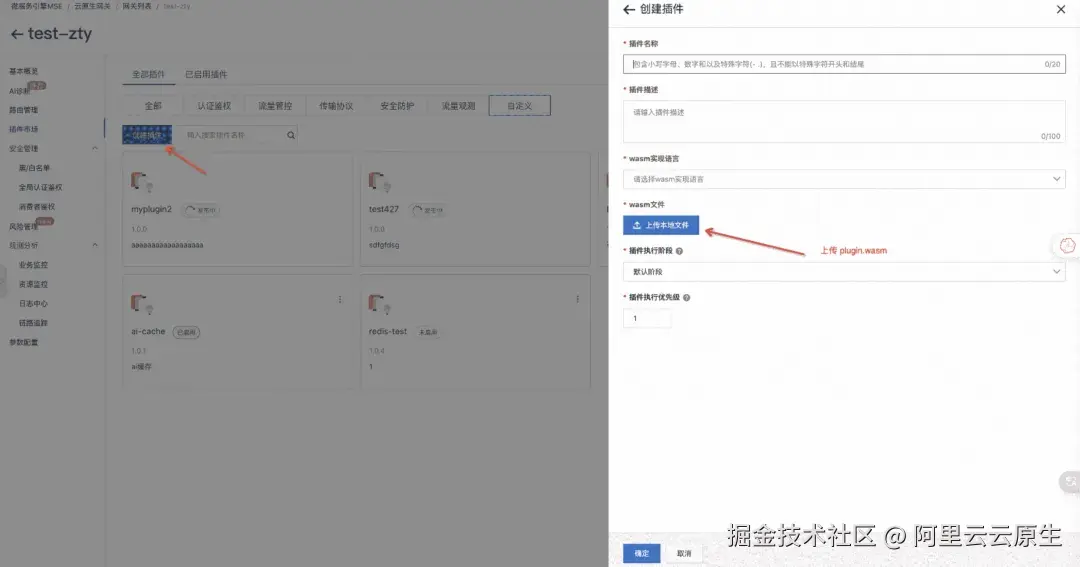Open 业务监控 in the sidebar
Screen dimensions: 1080x567
point(33,265)
